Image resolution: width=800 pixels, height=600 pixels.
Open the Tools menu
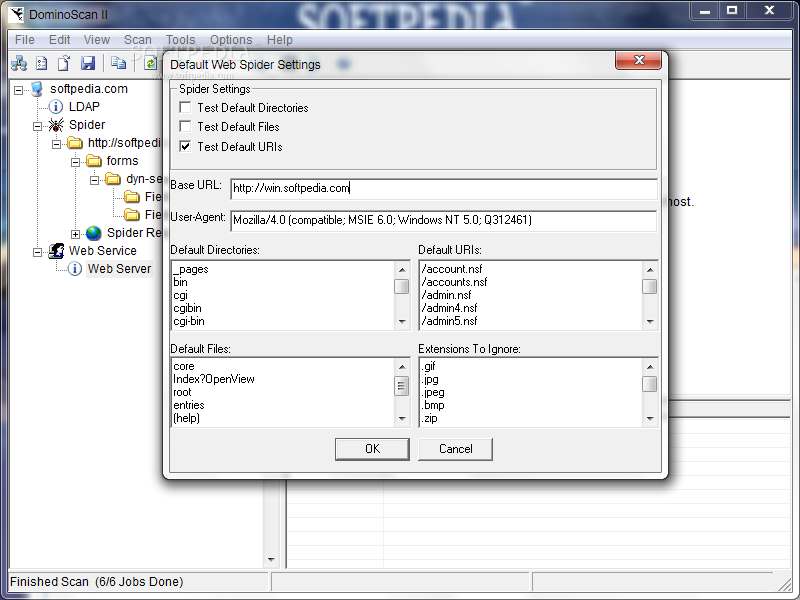coord(180,40)
